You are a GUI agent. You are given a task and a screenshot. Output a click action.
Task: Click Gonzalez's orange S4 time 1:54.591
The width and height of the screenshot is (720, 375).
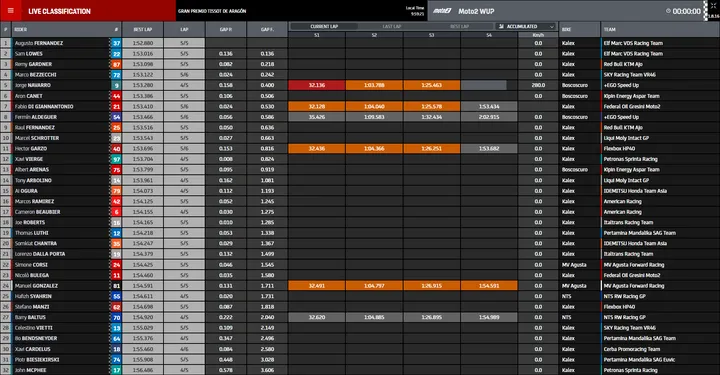[489, 286]
